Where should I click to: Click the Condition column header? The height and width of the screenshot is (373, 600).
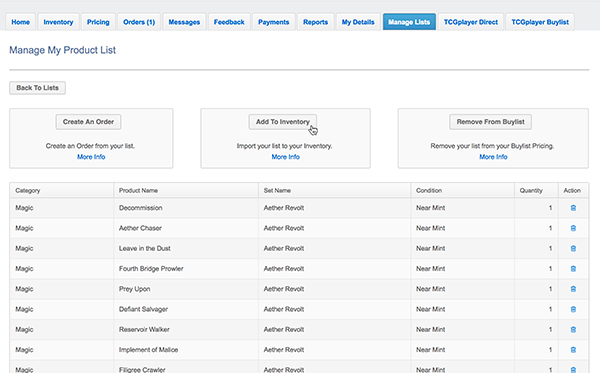tap(463, 190)
